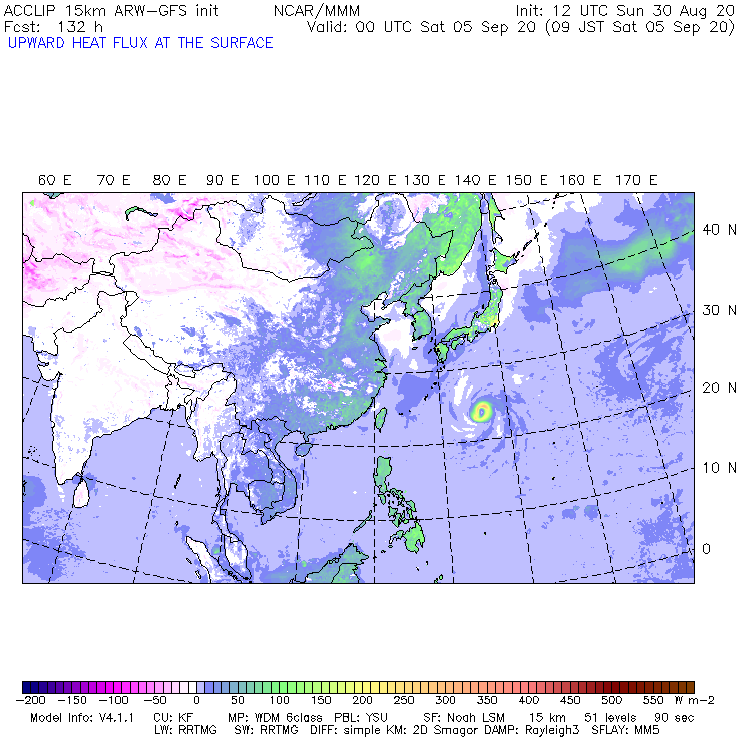Click the '450' color bar tick label

point(570,700)
